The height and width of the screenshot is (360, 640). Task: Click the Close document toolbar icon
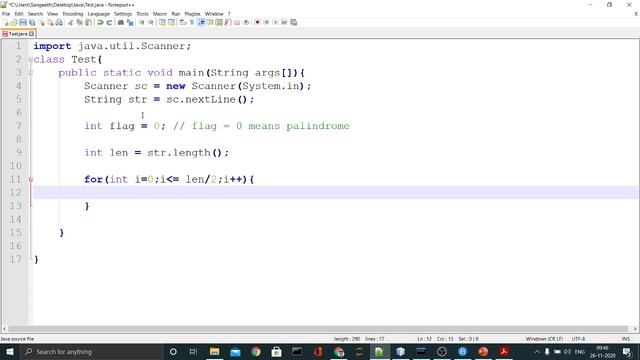coord(42,22)
